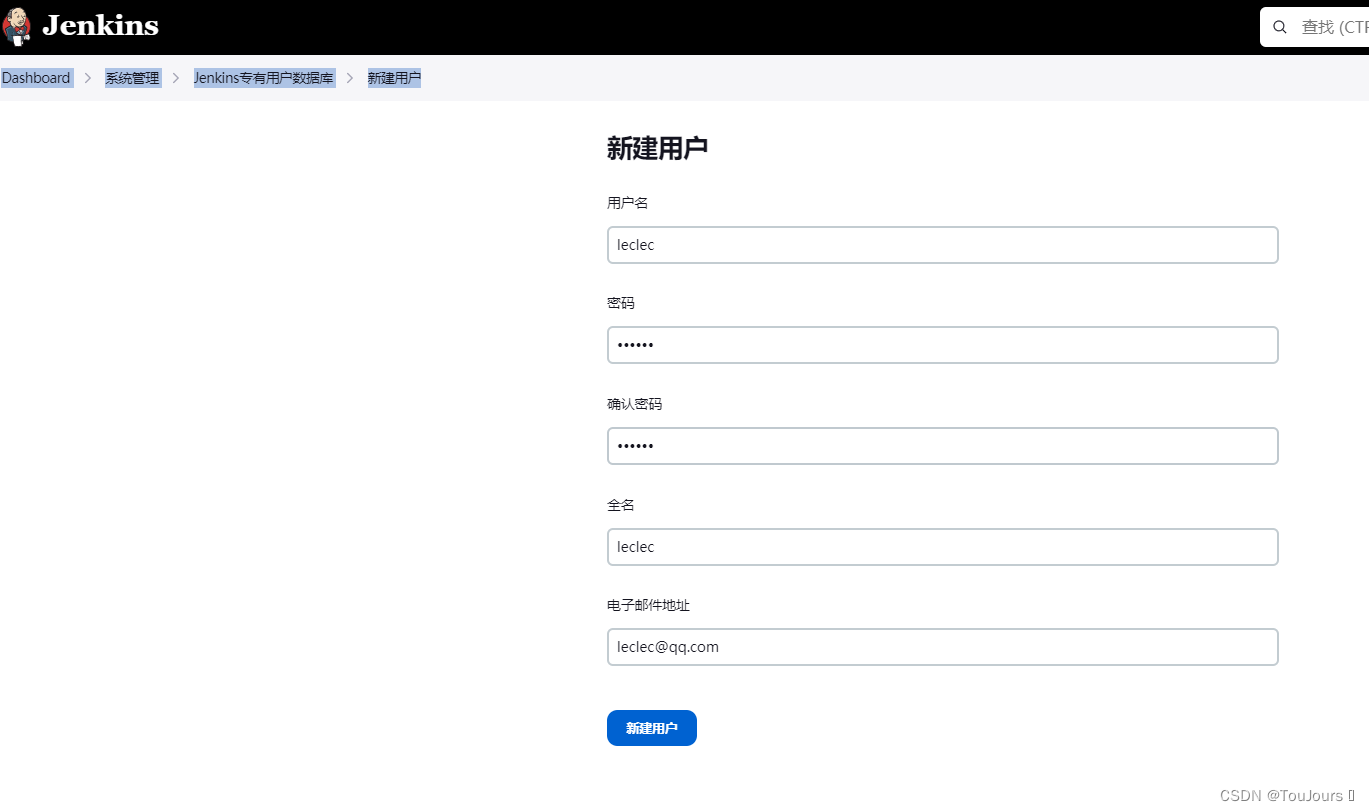
Task: Click the 用户名 input field
Action: point(943,245)
